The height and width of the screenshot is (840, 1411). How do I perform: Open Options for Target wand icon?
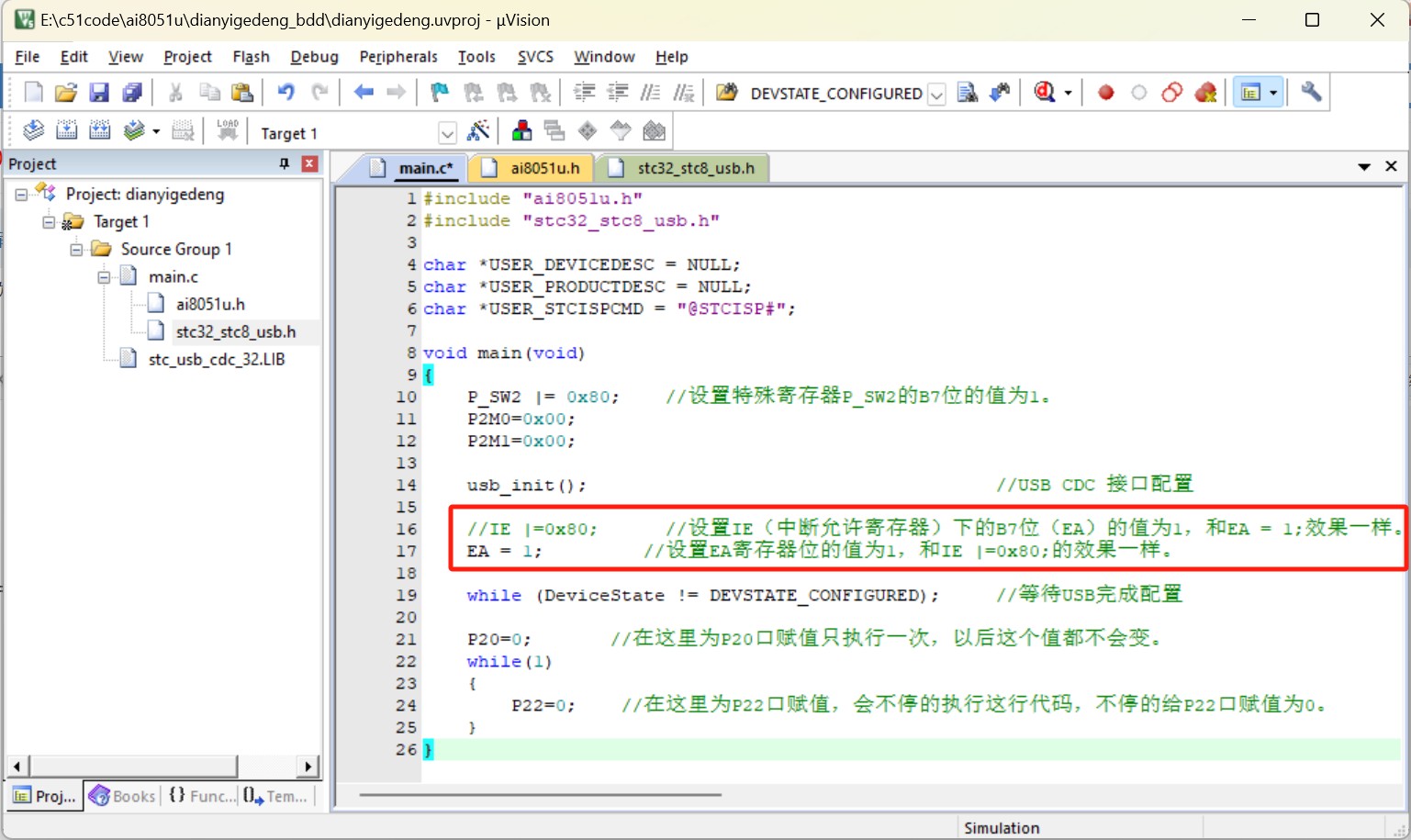pos(478,130)
